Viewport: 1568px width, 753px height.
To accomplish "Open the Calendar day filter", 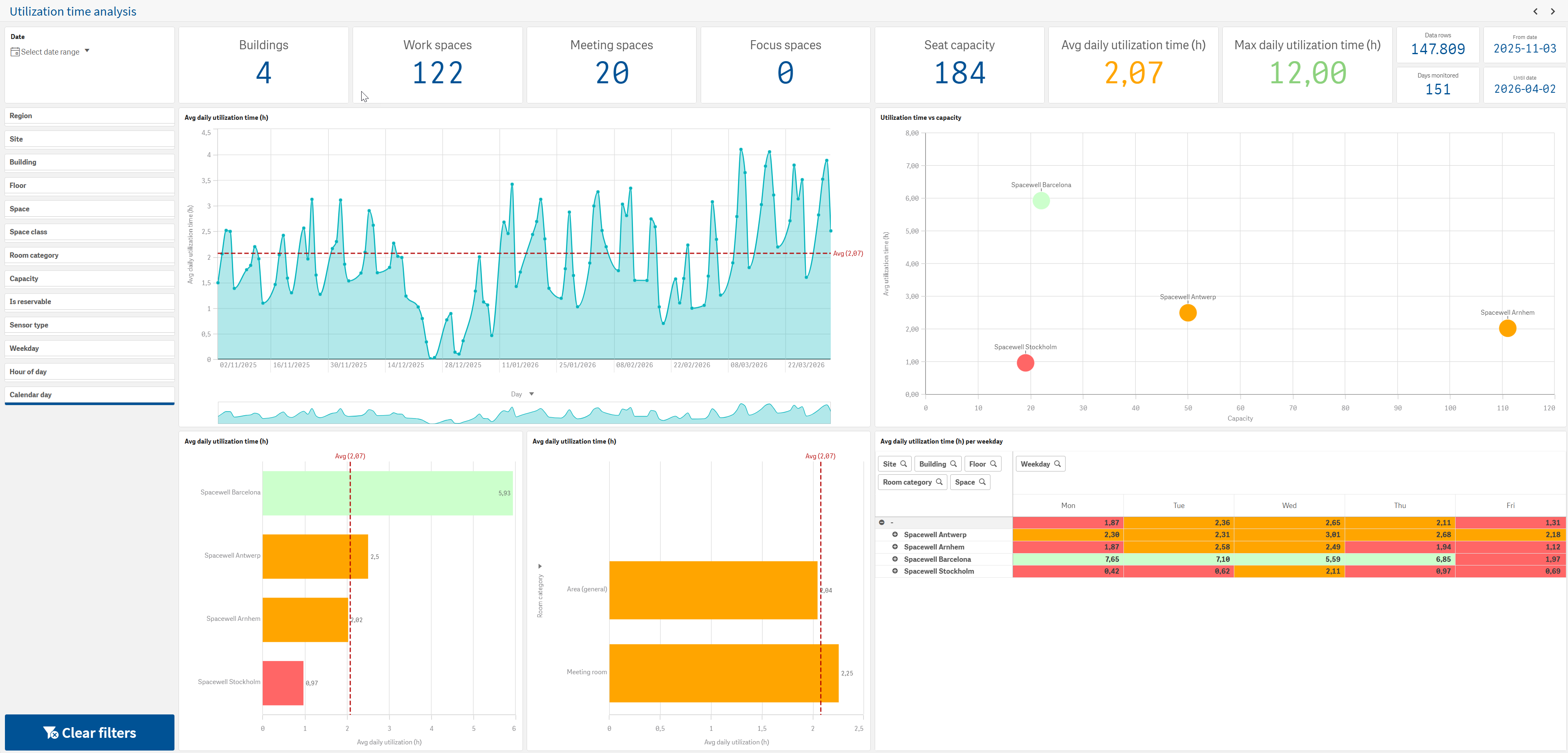I will pyautogui.click(x=89, y=395).
